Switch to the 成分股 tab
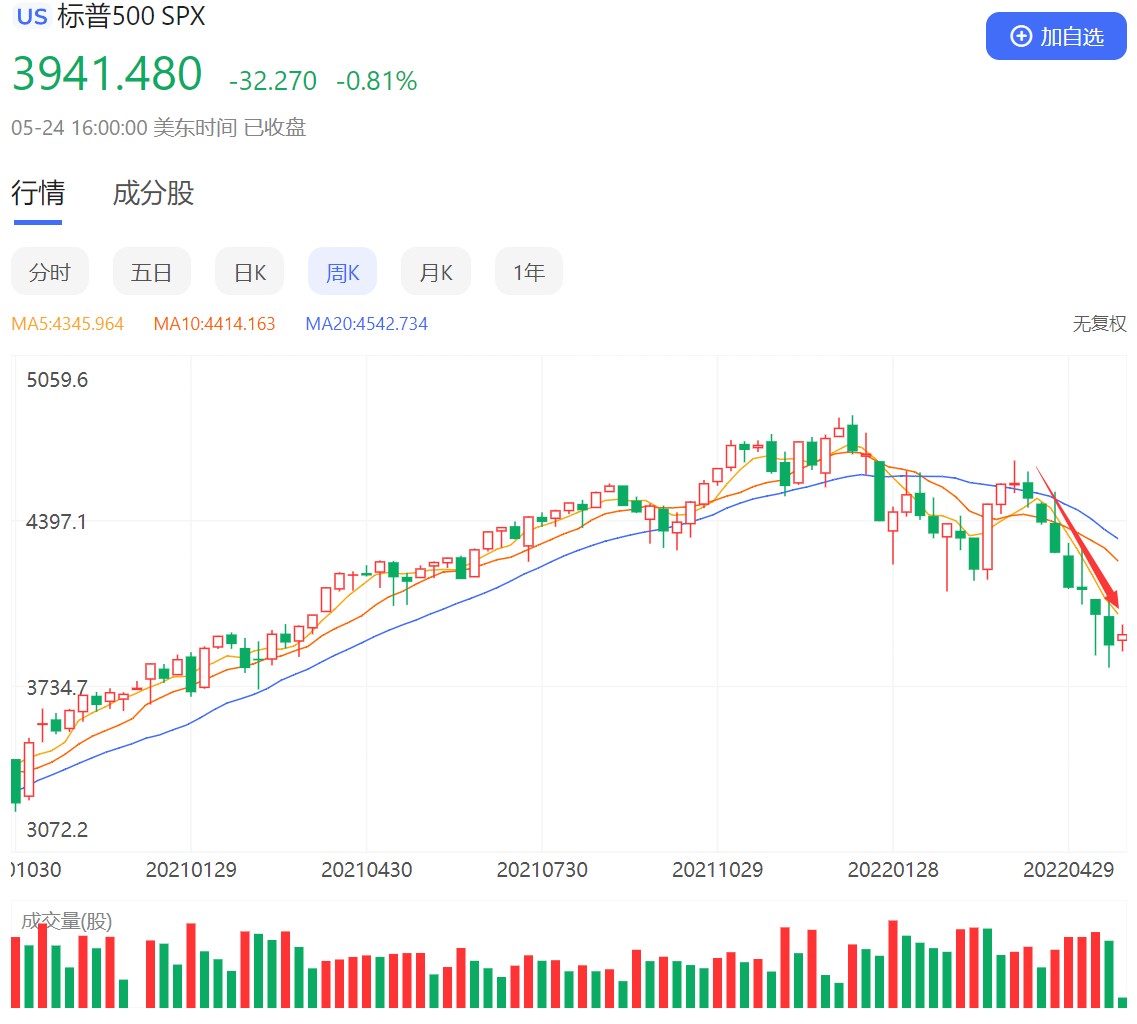This screenshot has width=1137, height=1024. pos(153,193)
